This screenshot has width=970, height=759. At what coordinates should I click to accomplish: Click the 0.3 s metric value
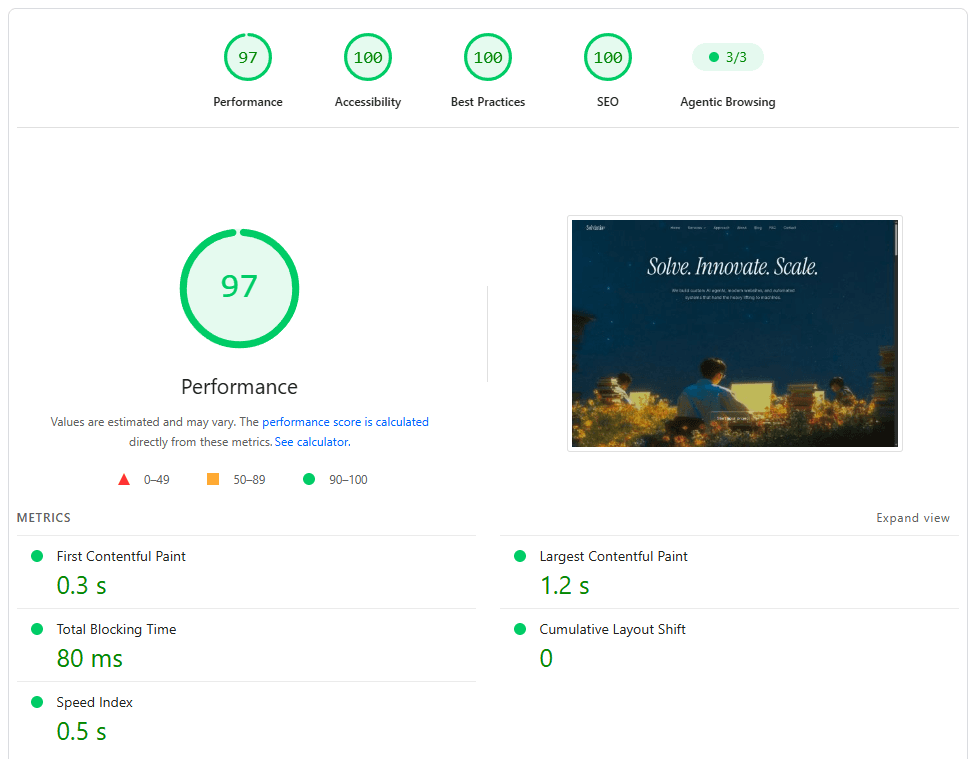coord(81,585)
